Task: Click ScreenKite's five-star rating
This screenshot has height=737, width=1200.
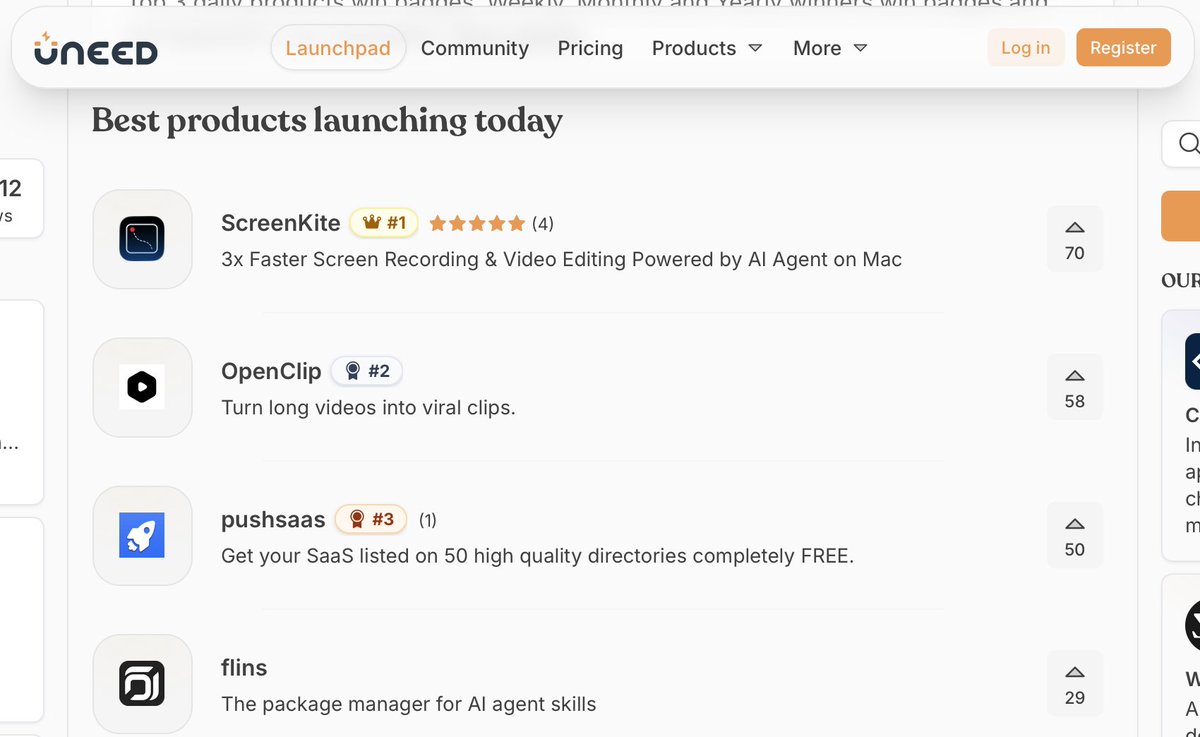Action: (x=477, y=223)
